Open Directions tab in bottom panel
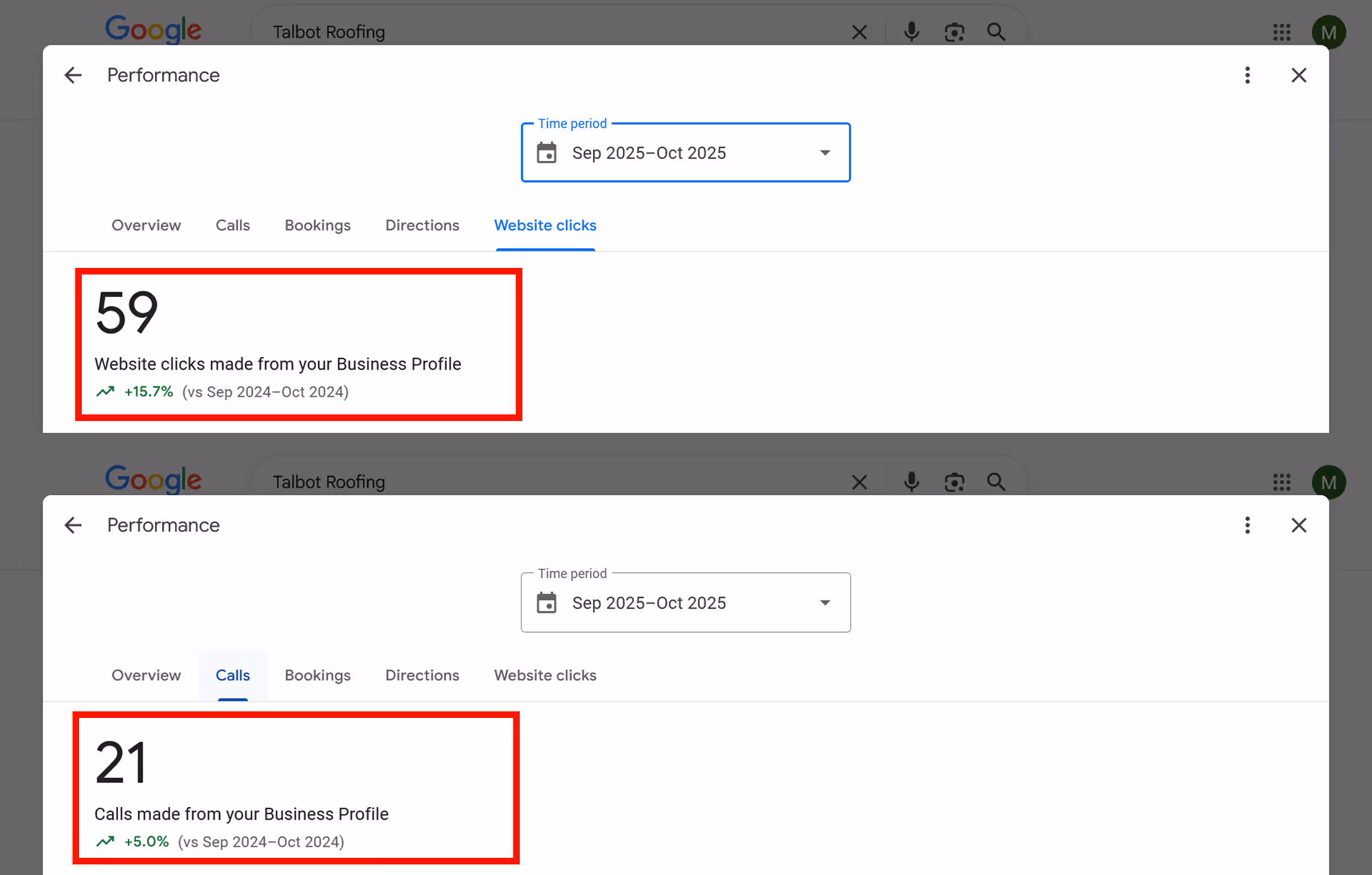Viewport: 1372px width, 875px height. (422, 675)
